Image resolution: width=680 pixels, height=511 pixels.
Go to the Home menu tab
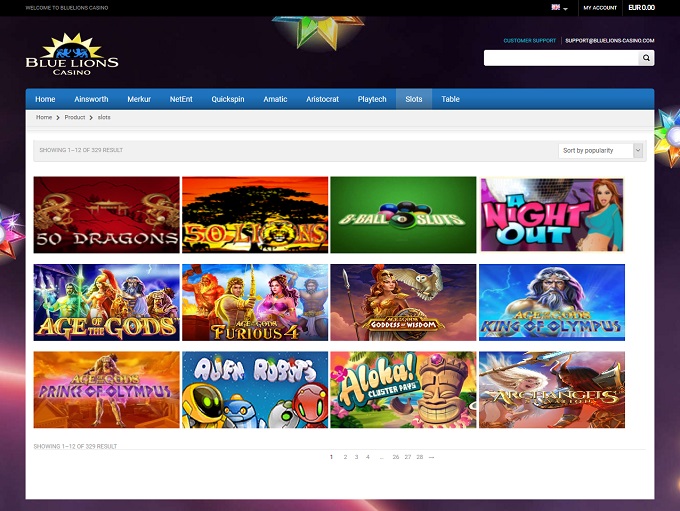[x=45, y=99]
